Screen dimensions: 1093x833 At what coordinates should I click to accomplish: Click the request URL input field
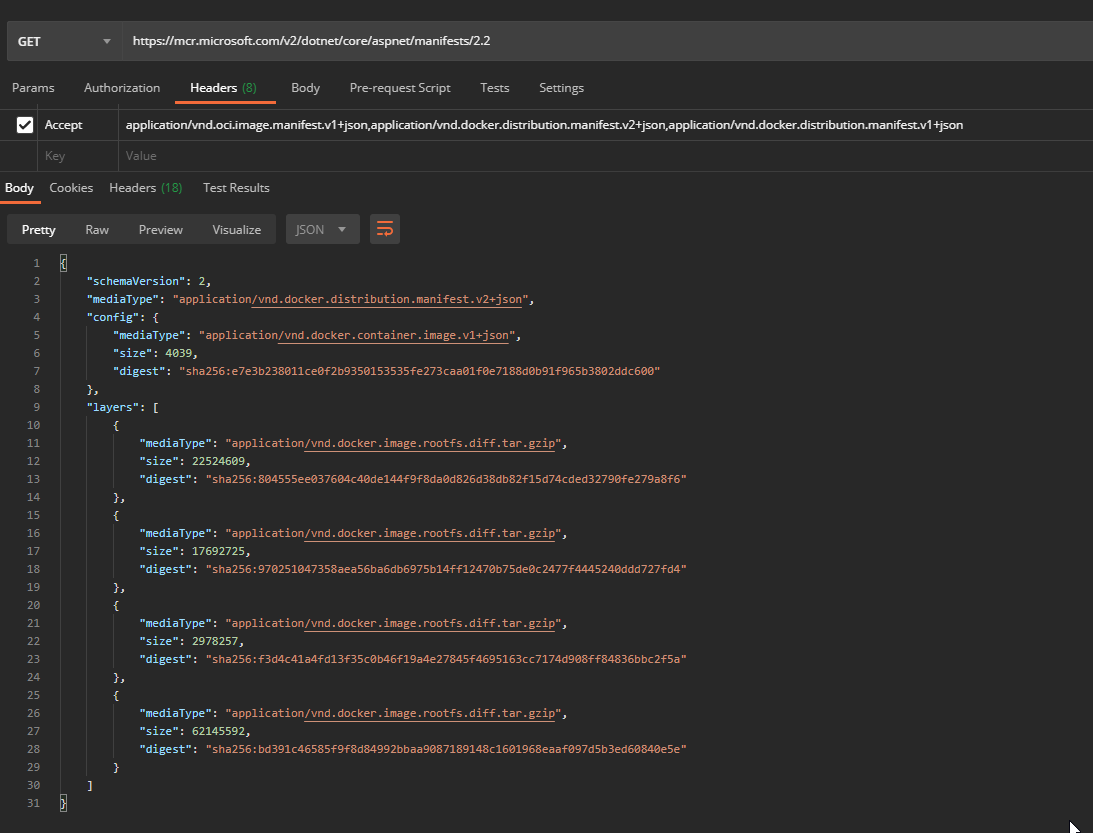pos(608,41)
